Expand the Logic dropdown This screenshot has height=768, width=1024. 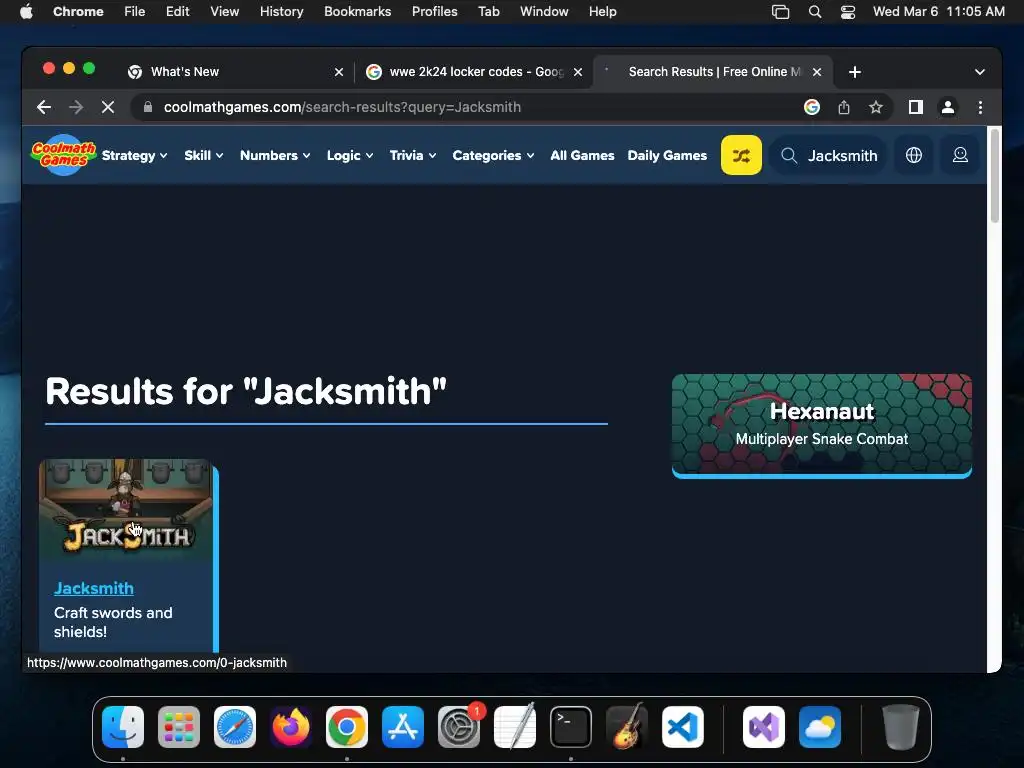pyautogui.click(x=350, y=155)
